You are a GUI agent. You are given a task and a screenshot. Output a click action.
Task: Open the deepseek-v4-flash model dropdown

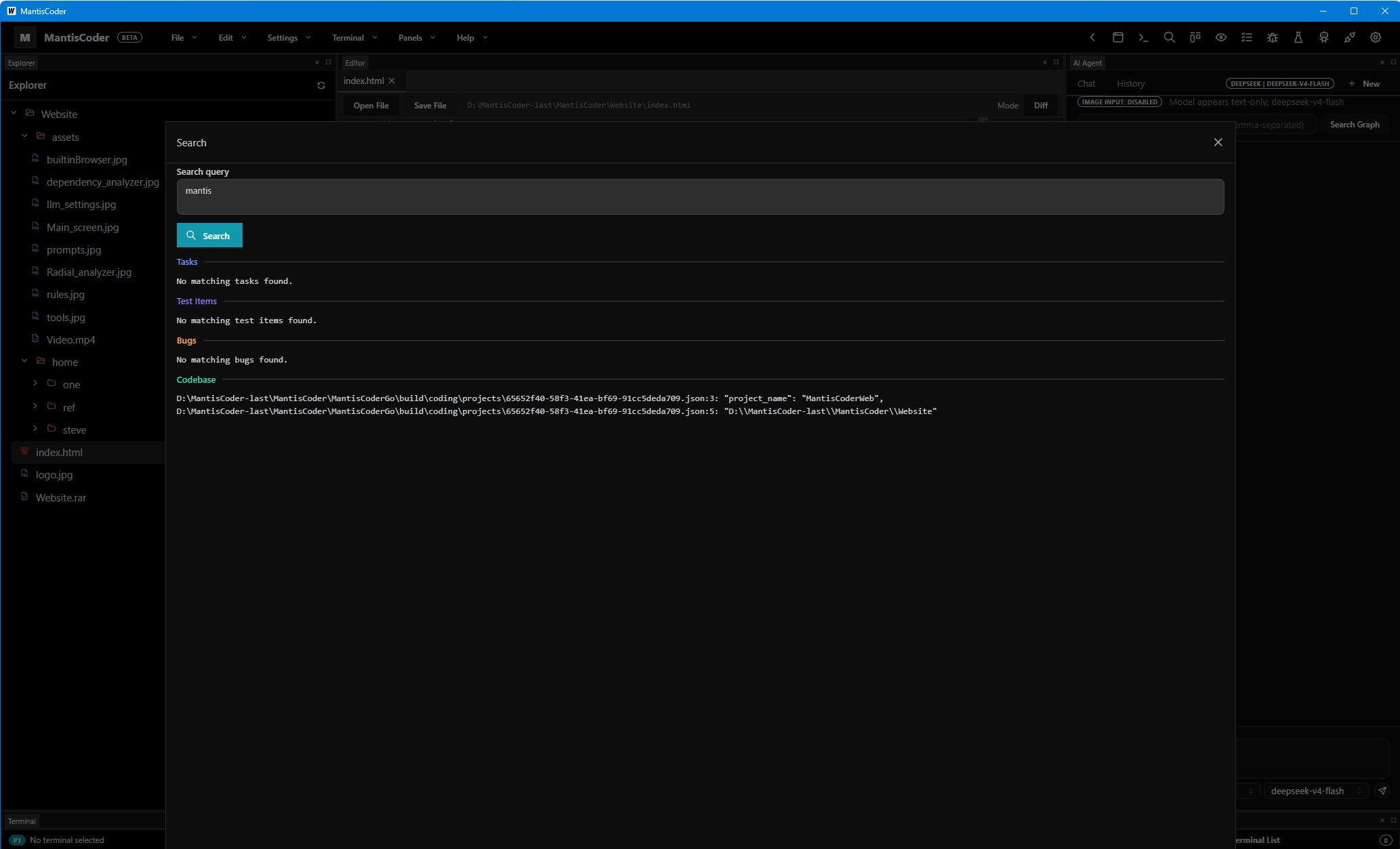coord(1316,791)
